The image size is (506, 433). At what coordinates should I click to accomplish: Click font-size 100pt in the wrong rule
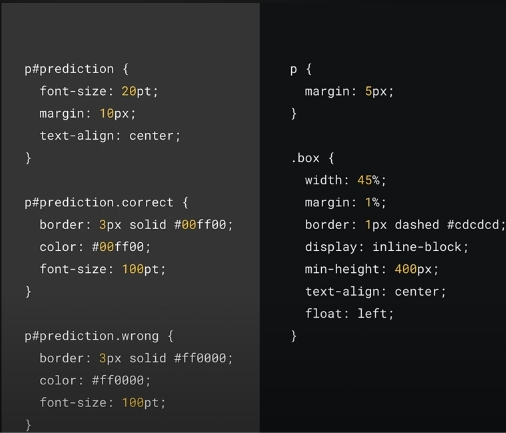tap(102, 403)
